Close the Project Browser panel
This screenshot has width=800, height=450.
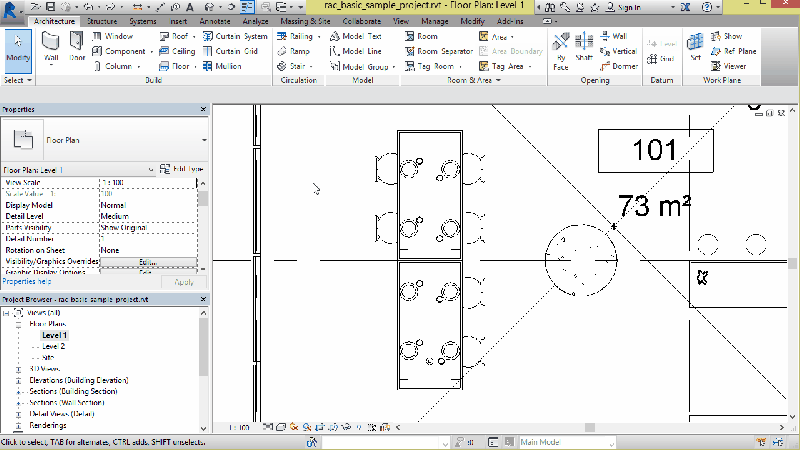pyautogui.click(x=203, y=299)
